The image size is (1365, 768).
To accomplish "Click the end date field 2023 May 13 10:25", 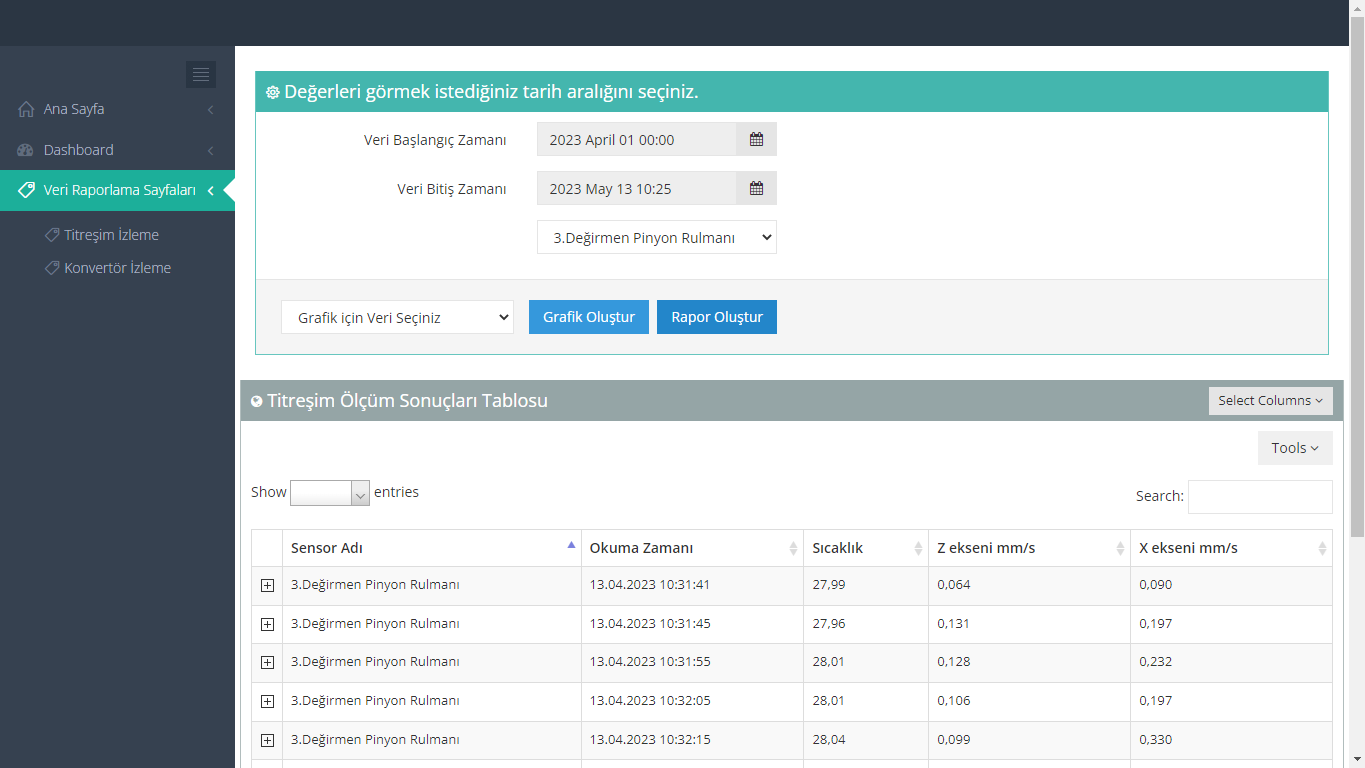I will point(637,188).
